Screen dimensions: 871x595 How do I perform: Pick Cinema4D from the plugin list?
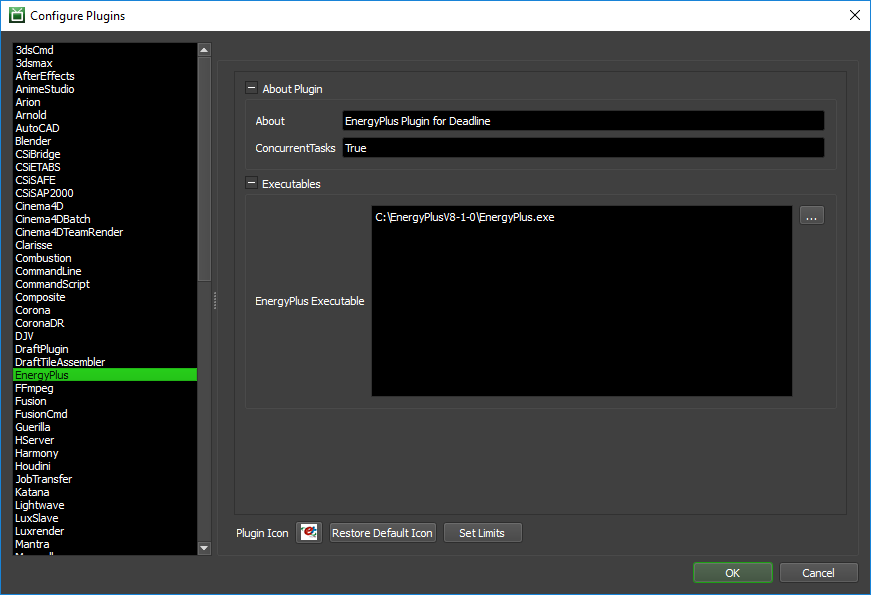(x=39, y=206)
